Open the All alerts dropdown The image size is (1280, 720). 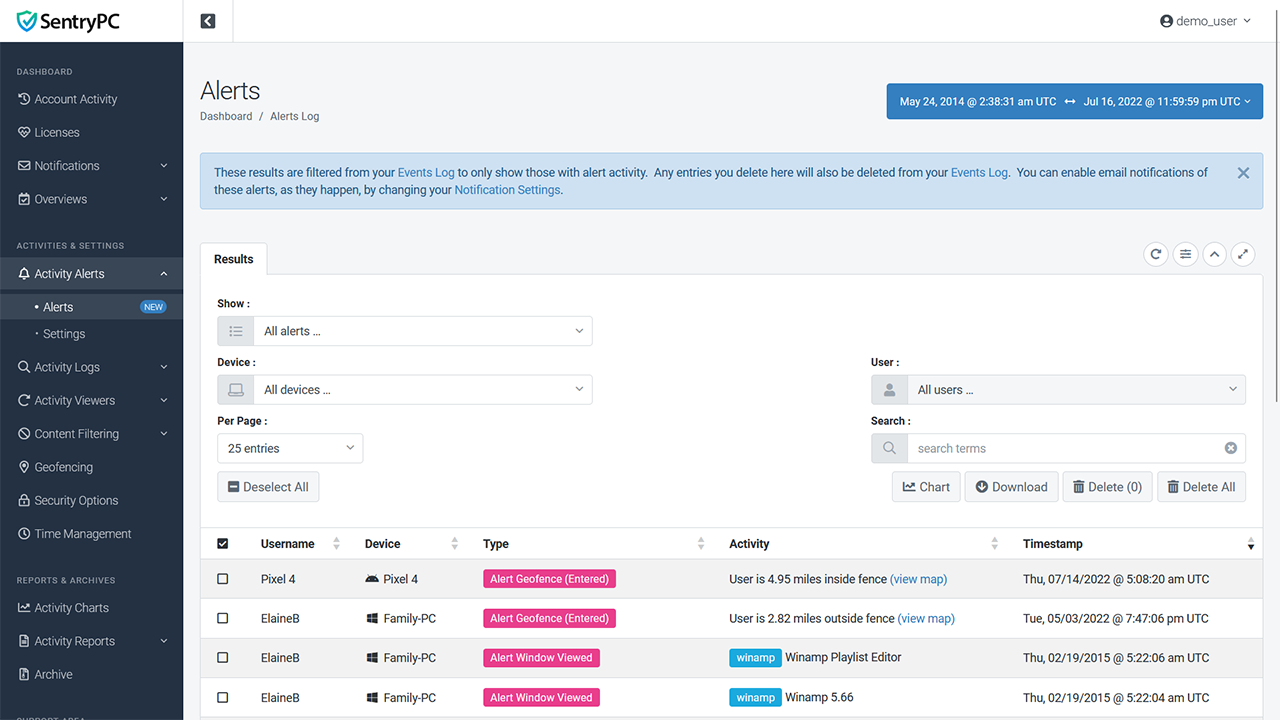click(423, 331)
